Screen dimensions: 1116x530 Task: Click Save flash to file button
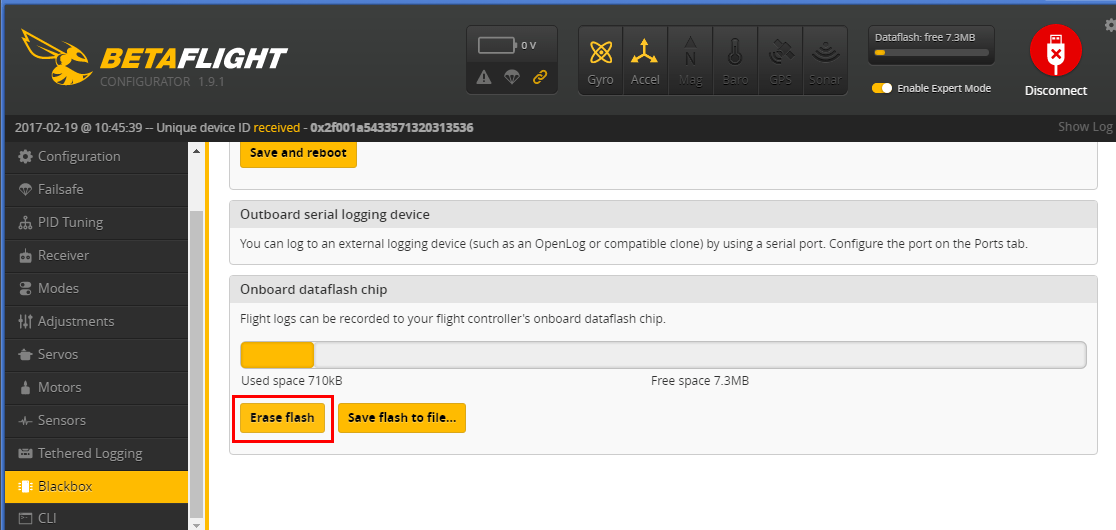point(402,418)
